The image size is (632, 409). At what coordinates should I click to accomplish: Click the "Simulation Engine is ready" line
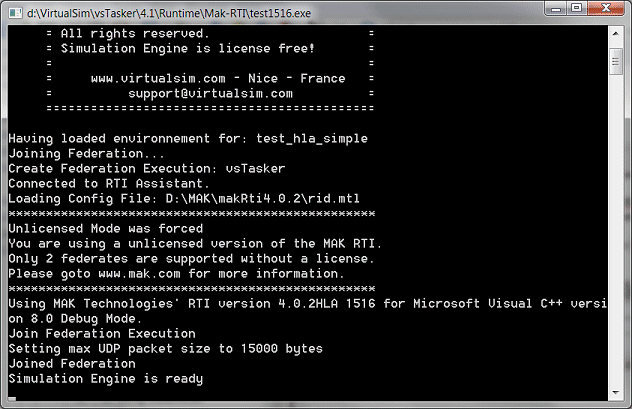click(105, 378)
